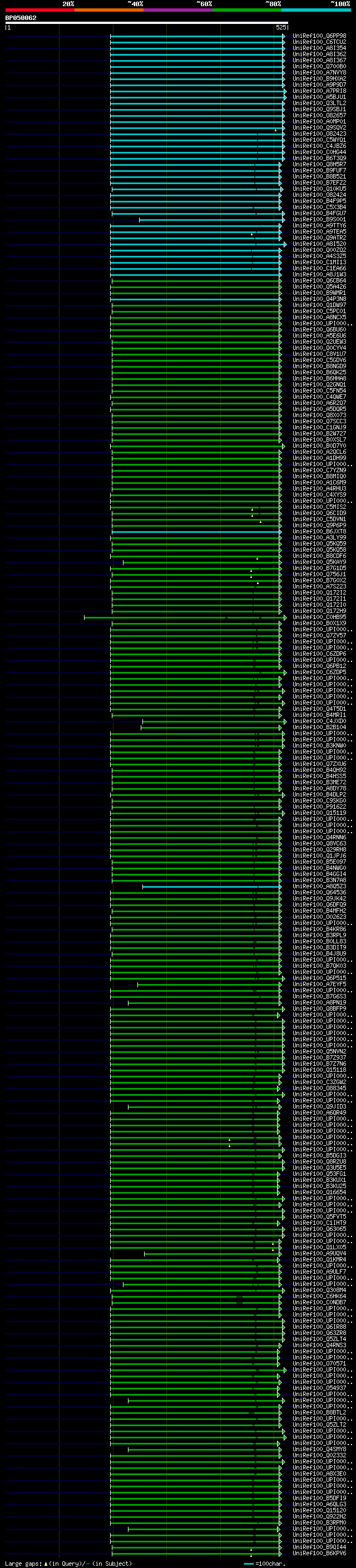Click hit label UniRef100_A7S223
The height and width of the screenshot is (1568, 356).
pos(319,587)
